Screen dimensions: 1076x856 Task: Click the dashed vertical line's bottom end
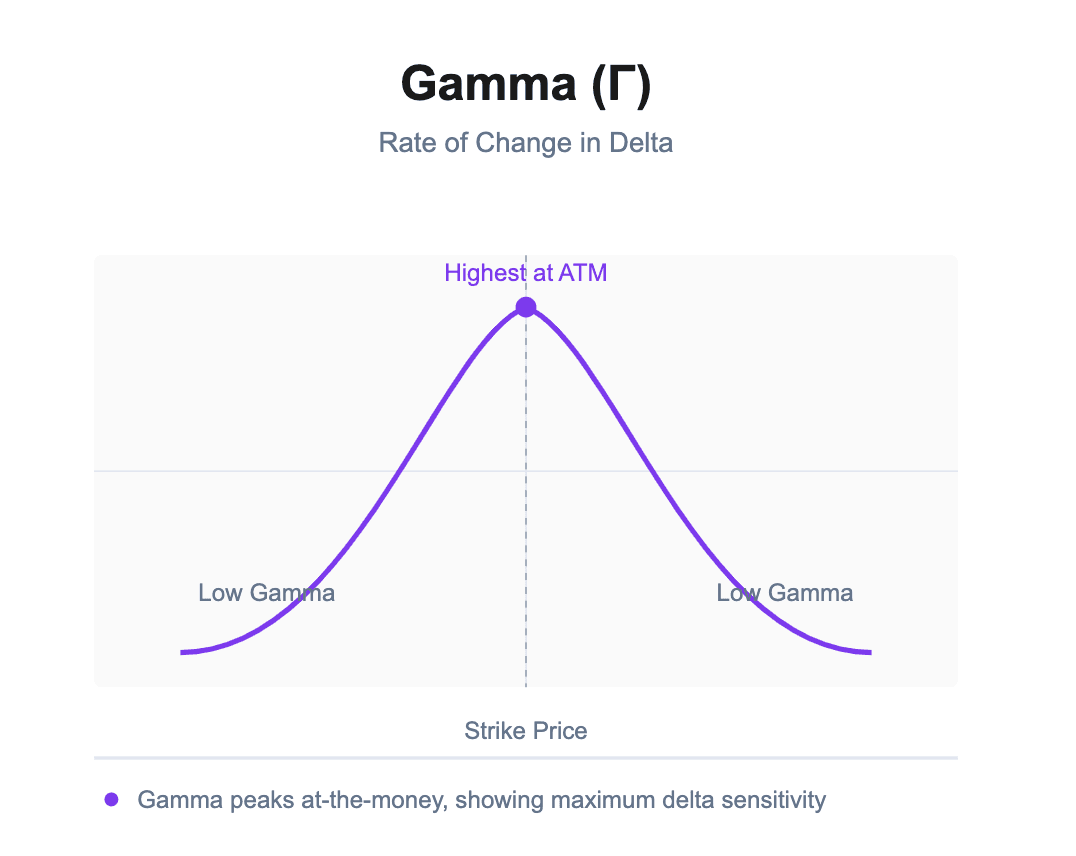(x=526, y=682)
